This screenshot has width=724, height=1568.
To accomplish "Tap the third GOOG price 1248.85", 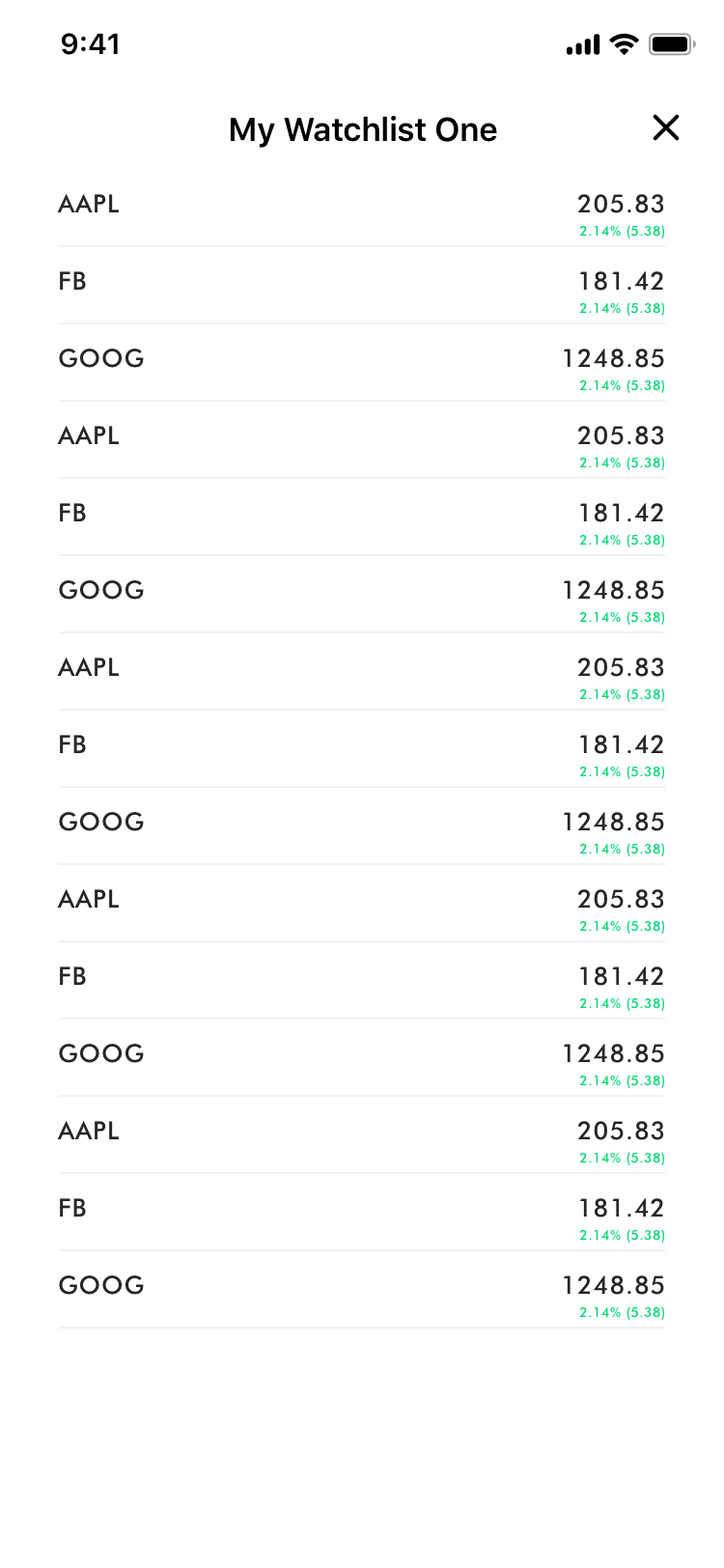I will coord(613,823).
